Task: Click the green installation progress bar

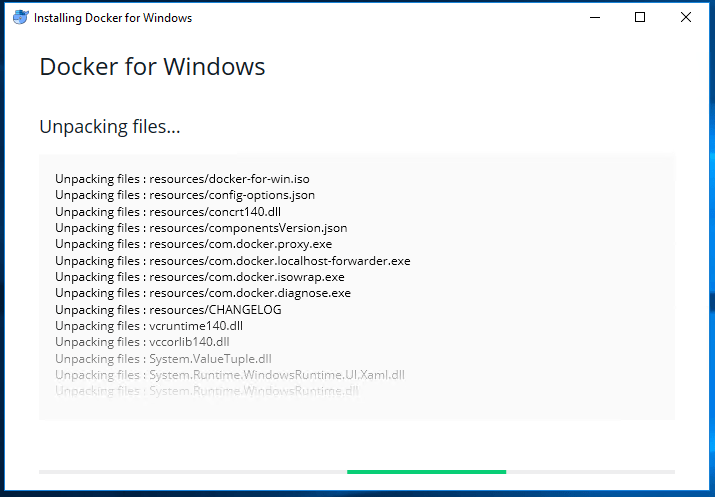Action: pos(426,471)
